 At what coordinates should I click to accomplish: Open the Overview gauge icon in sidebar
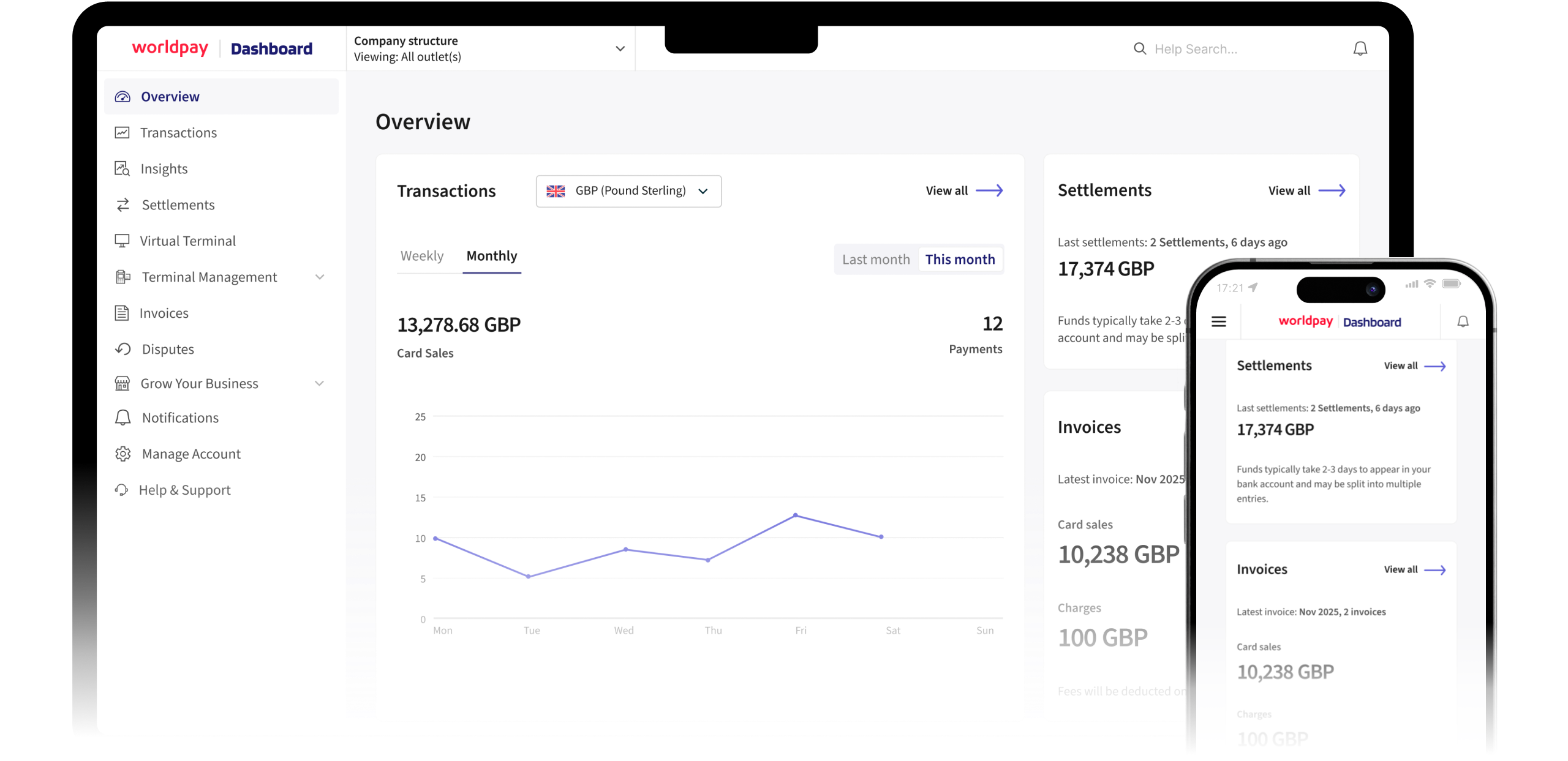(123, 97)
